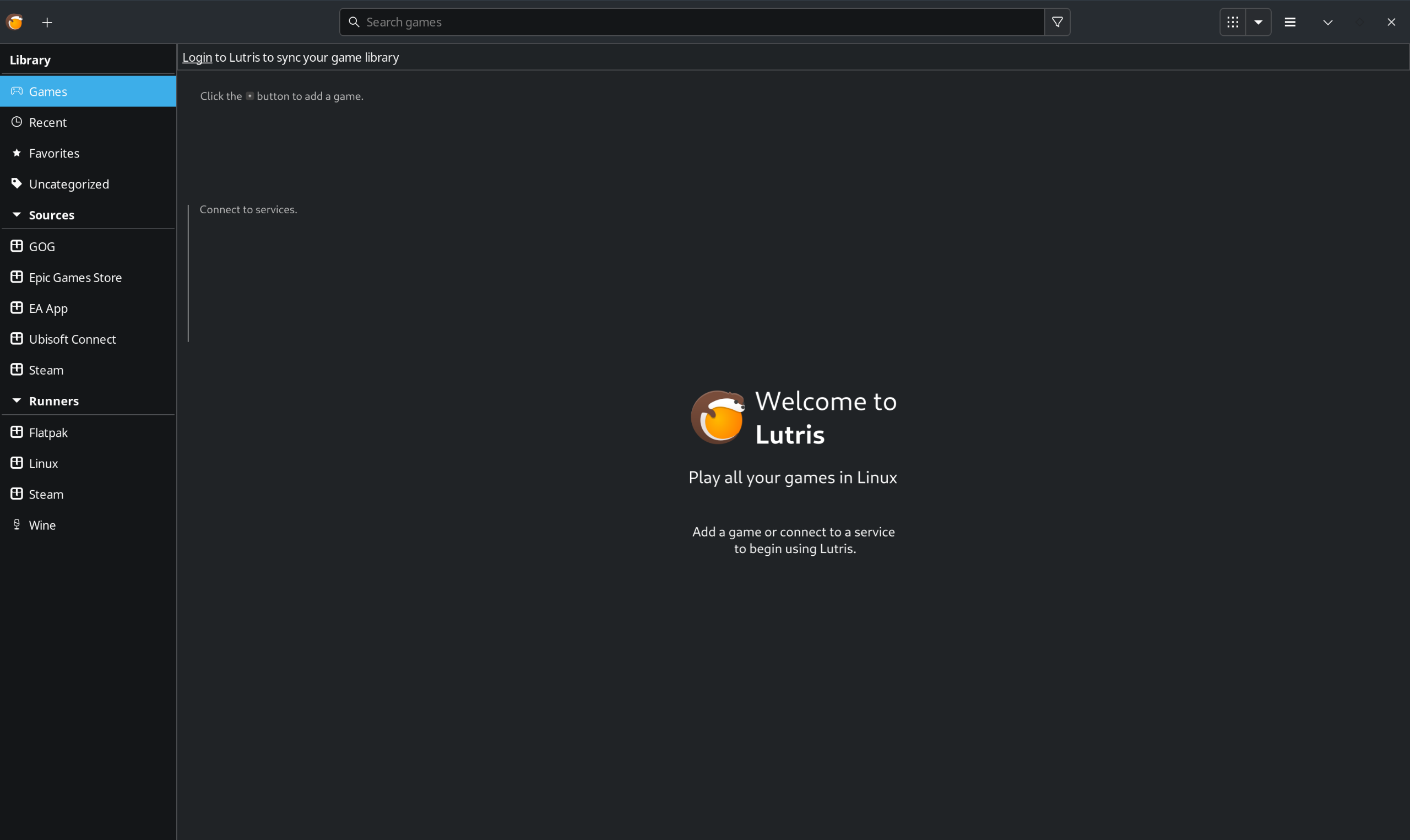
Task: Click the icon beside Epic Games Store
Action: click(17, 277)
